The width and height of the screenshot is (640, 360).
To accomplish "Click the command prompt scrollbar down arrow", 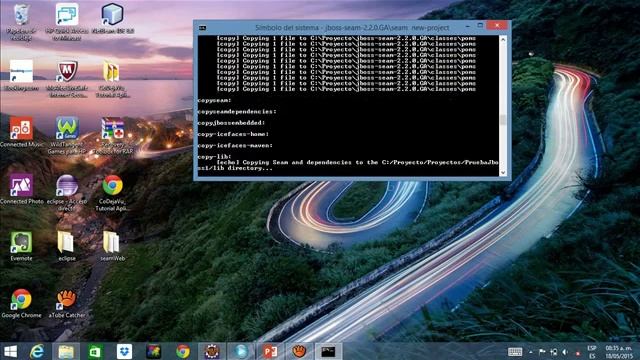I will click(x=503, y=172).
